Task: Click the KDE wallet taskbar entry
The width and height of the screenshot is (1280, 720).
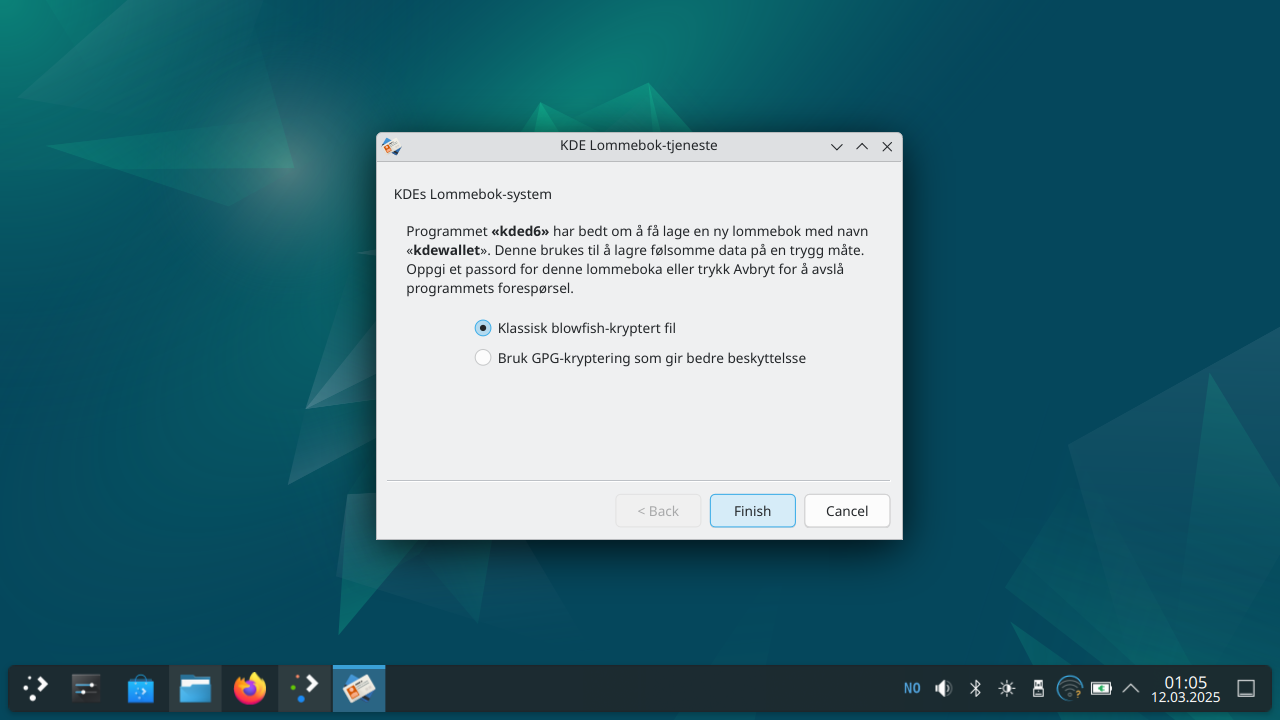Action: coord(359,688)
